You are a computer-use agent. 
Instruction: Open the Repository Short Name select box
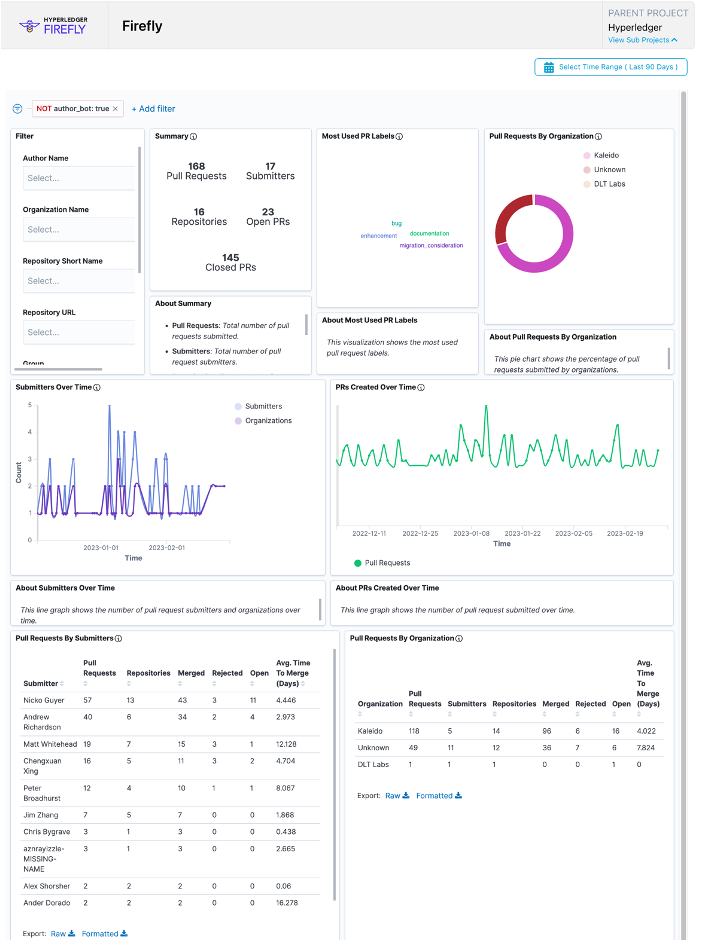(x=79, y=281)
